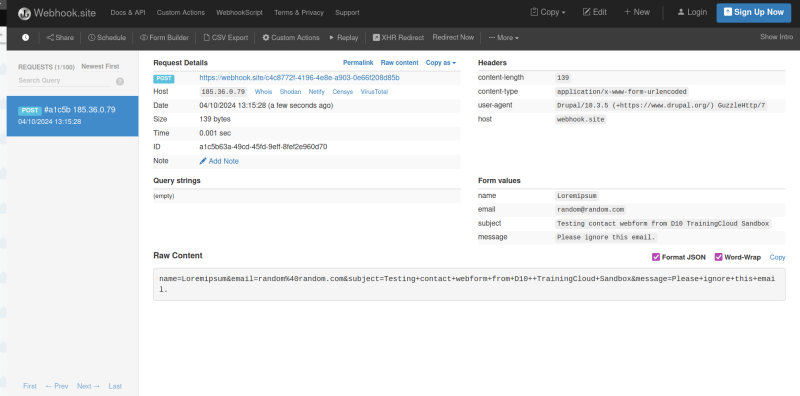Image resolution: width=800 pixels, height=396 pixels.
Task: Open WebhookScript menu item
Action: click(x=239, y=12)
